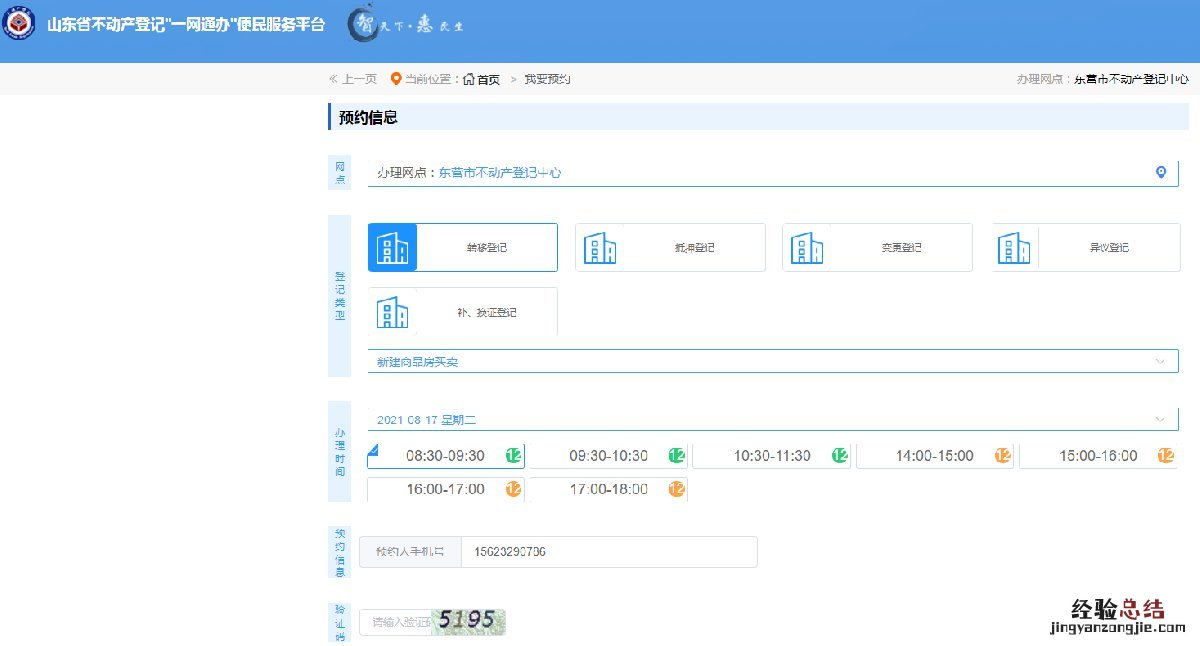The image size is (1200, 646).
Task: Click the building icon for 转移登记
Action: tap(392, 248)
